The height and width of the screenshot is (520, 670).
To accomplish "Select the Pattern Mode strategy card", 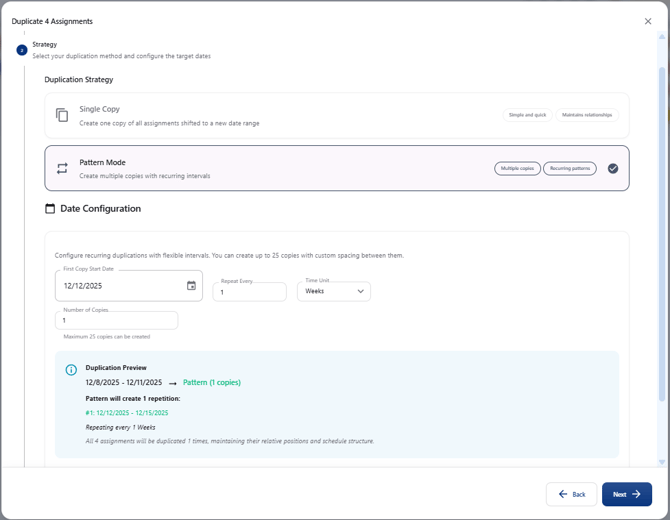I will pos(300,168).
